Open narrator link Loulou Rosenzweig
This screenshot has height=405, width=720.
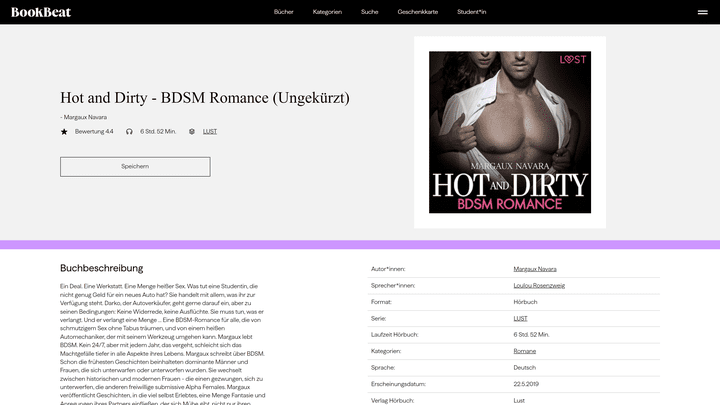[539, 286]
